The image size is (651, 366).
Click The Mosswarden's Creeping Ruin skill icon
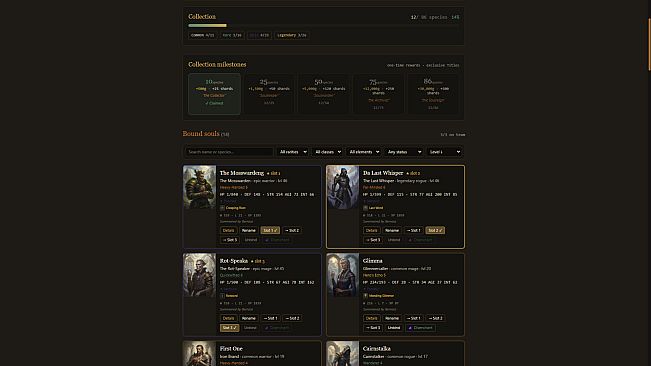pyautogui.click(x=222, y=208)
